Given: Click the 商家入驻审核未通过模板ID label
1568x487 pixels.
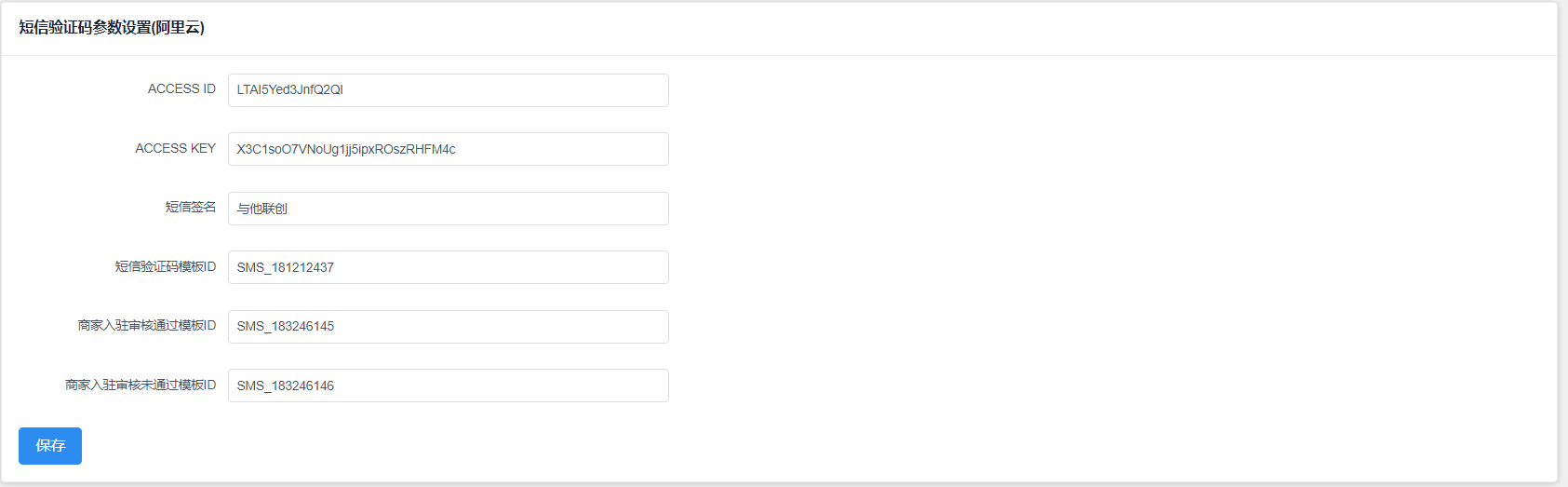Looking at the screenshot, I should click(x=140, y=386).
